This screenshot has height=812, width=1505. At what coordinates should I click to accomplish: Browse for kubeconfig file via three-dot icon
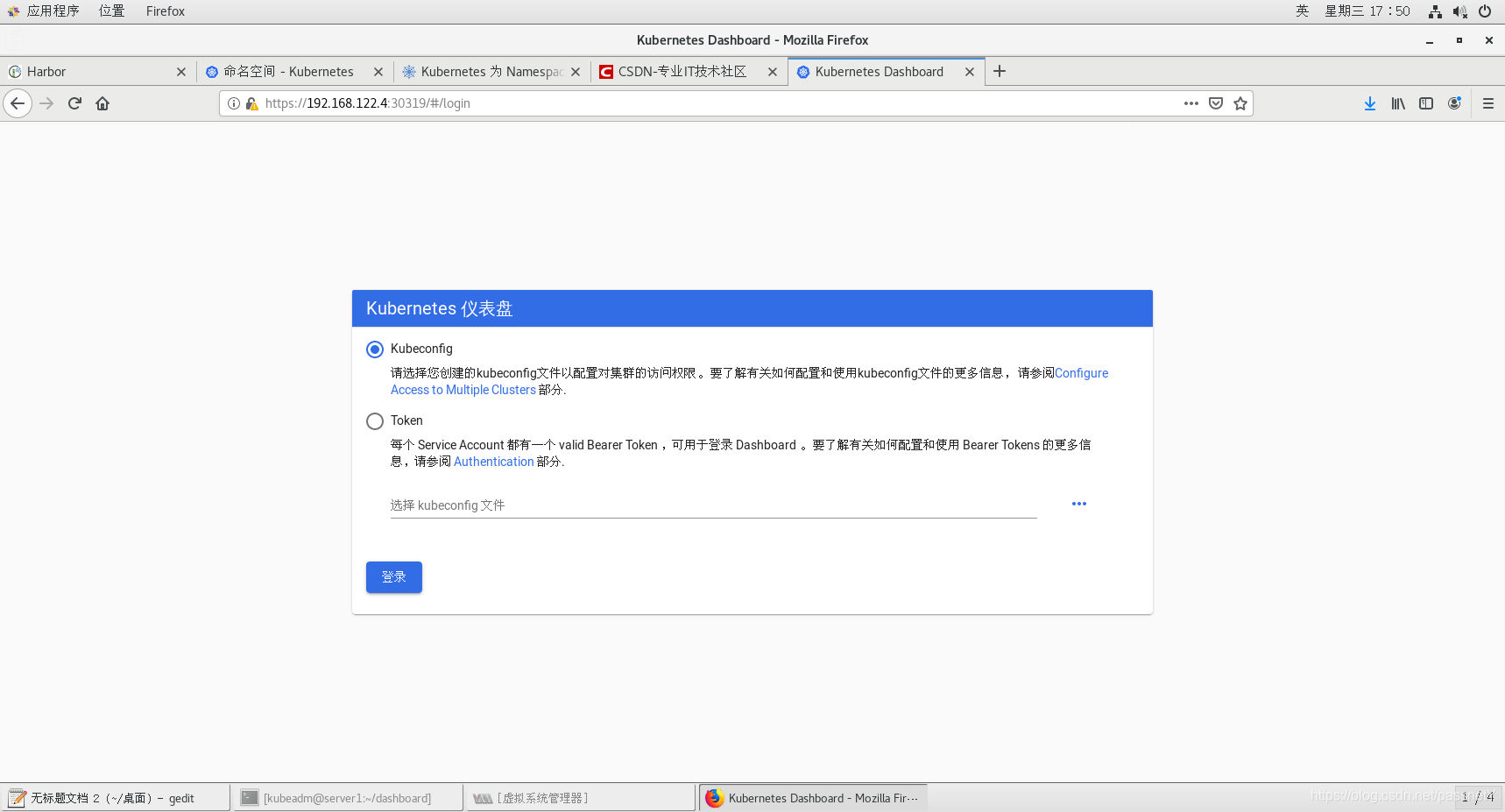point(1079,504)
